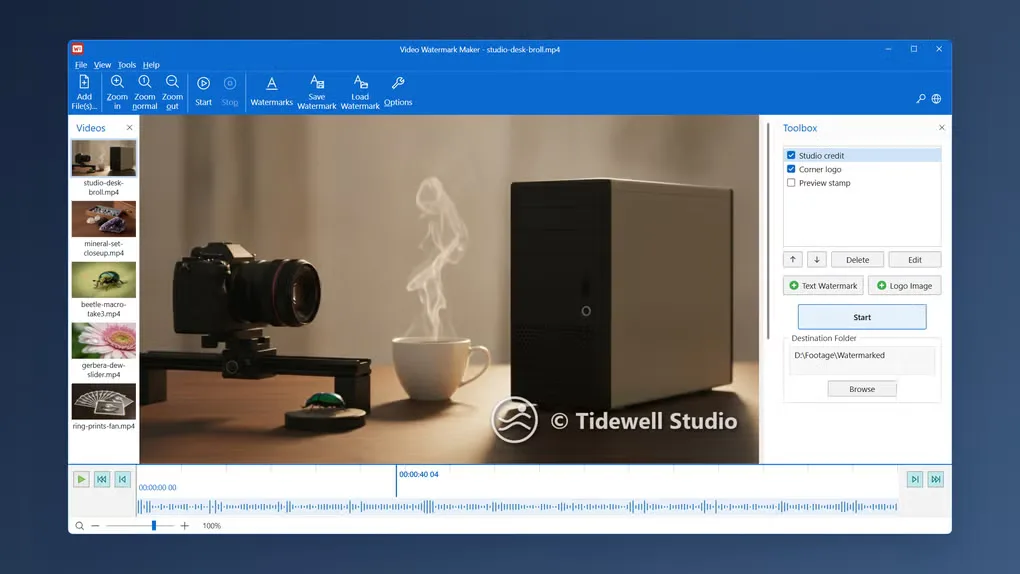Click the timeline zoom slider handle
Viewport: 1020px width, 574px height.
coord(154,526)
